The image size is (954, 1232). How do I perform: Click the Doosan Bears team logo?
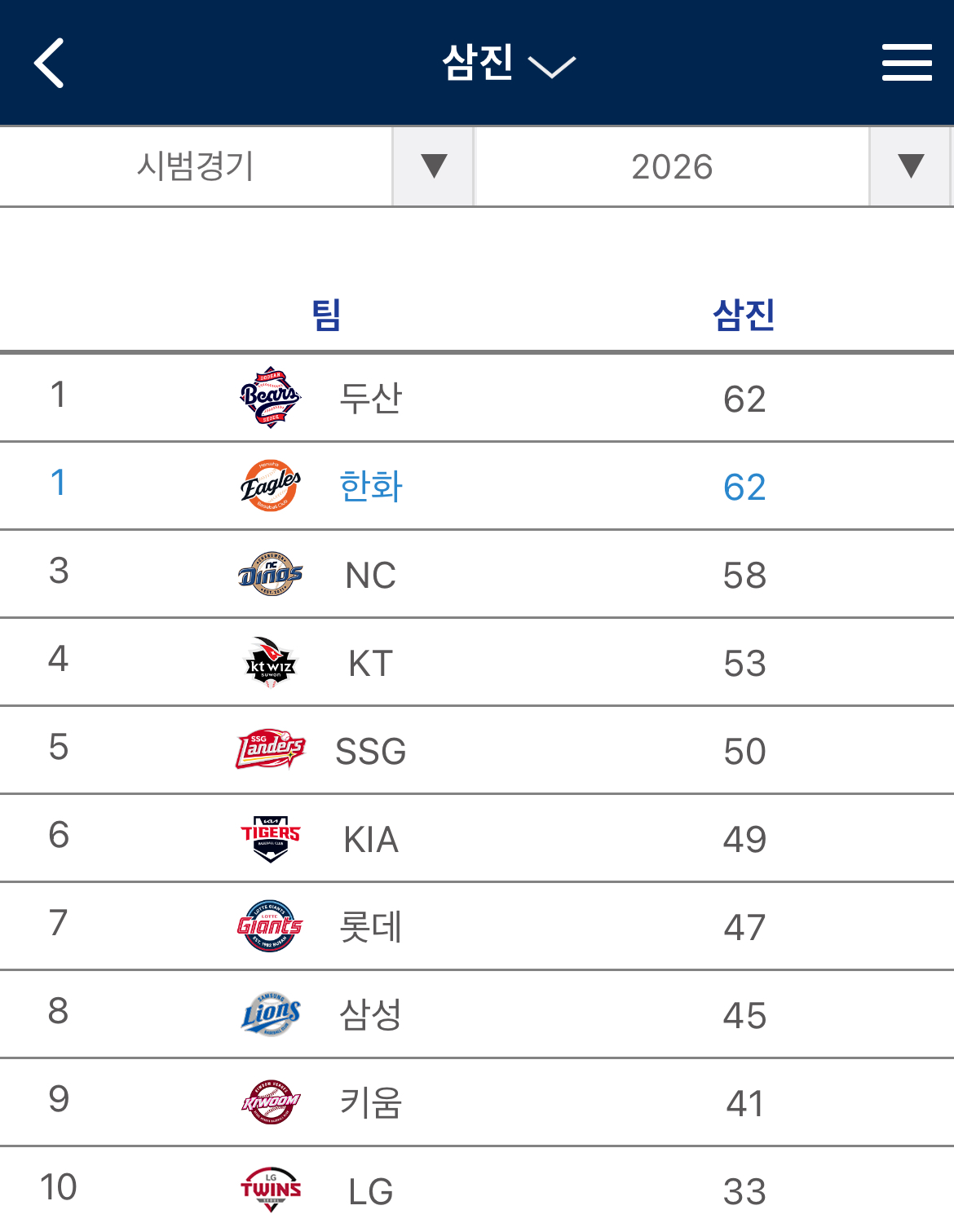[x=271, y=398]
